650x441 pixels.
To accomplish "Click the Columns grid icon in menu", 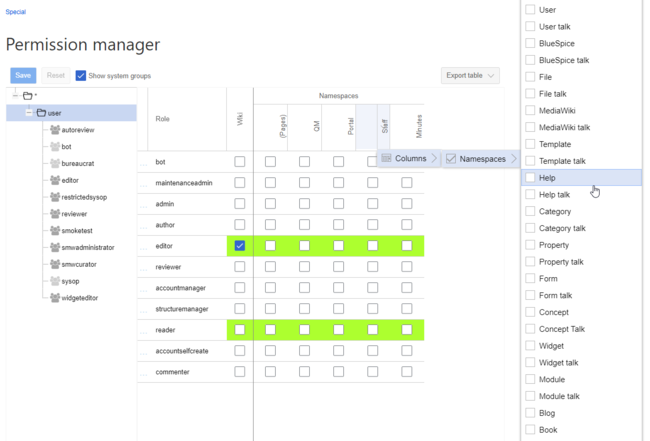I will click(x=386, y=158).
